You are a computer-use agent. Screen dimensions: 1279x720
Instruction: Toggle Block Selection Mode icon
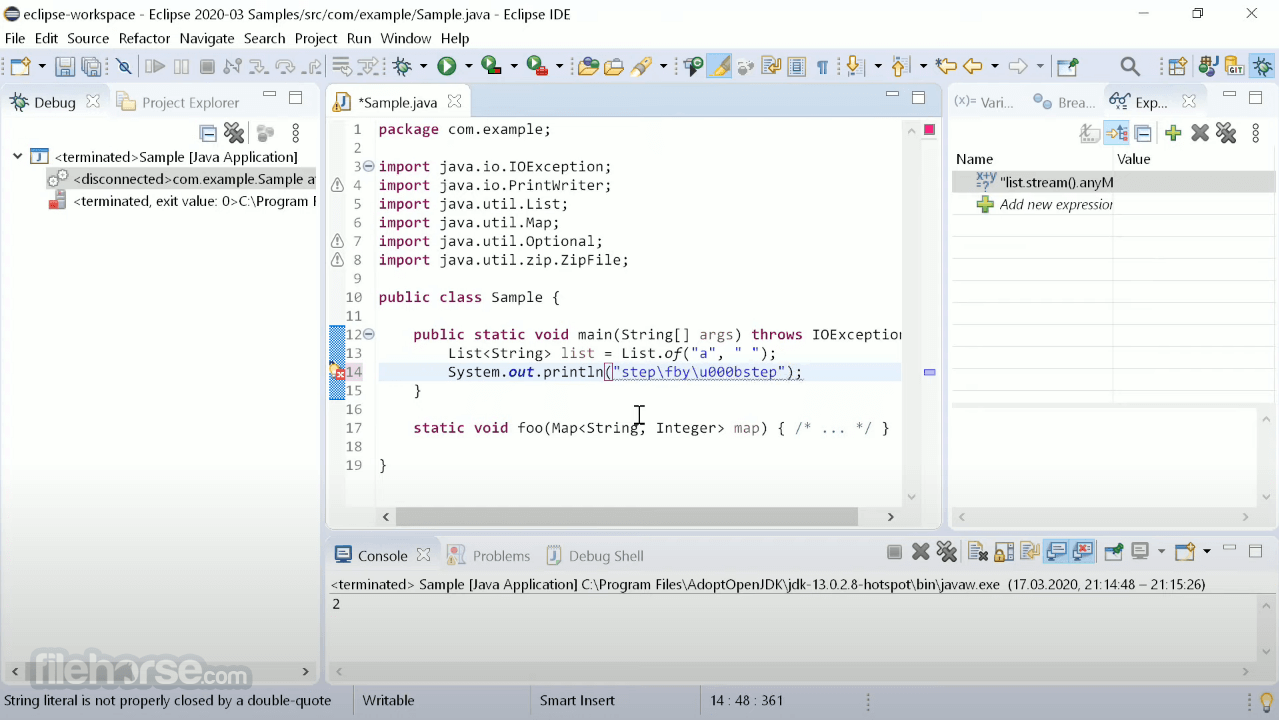click(796, 67)
